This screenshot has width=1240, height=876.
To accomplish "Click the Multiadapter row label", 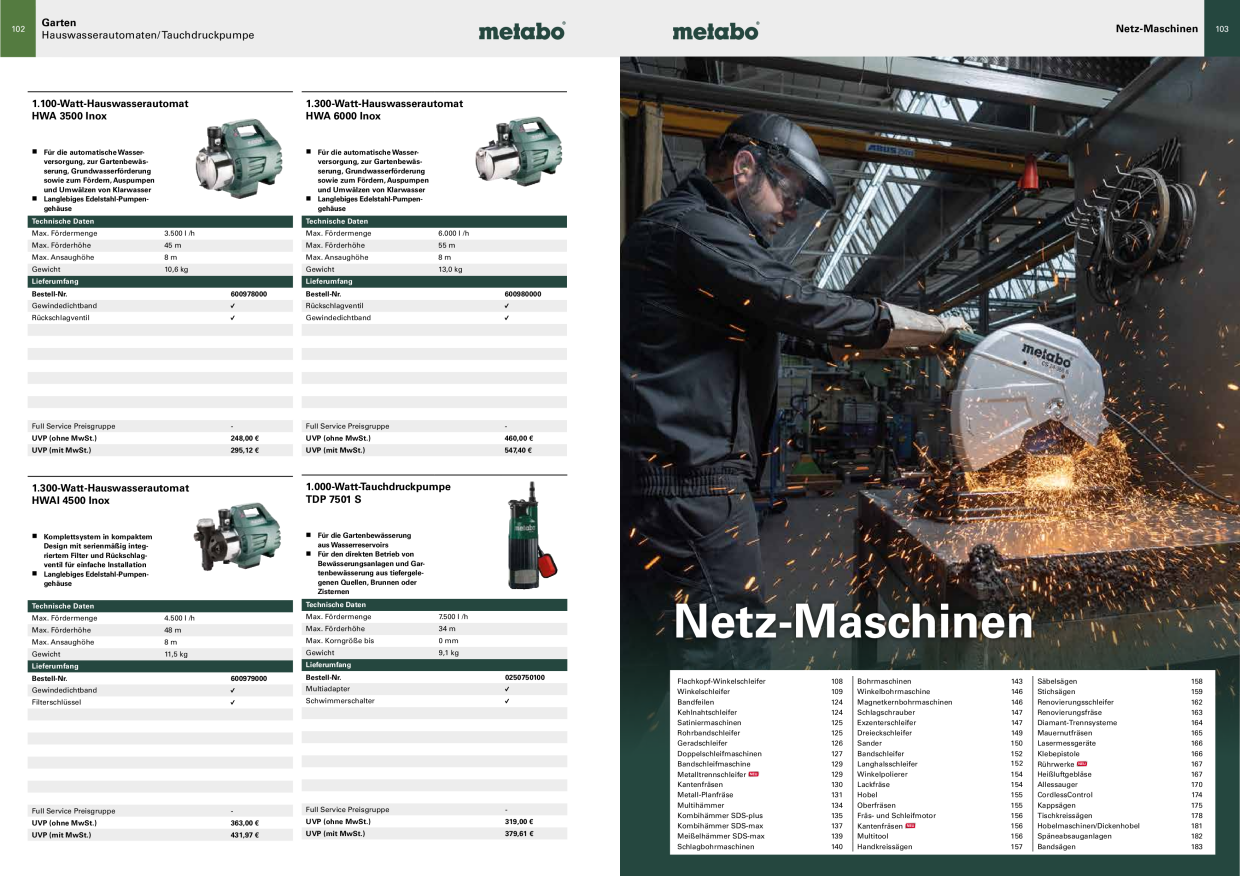I will coord(328,689).
